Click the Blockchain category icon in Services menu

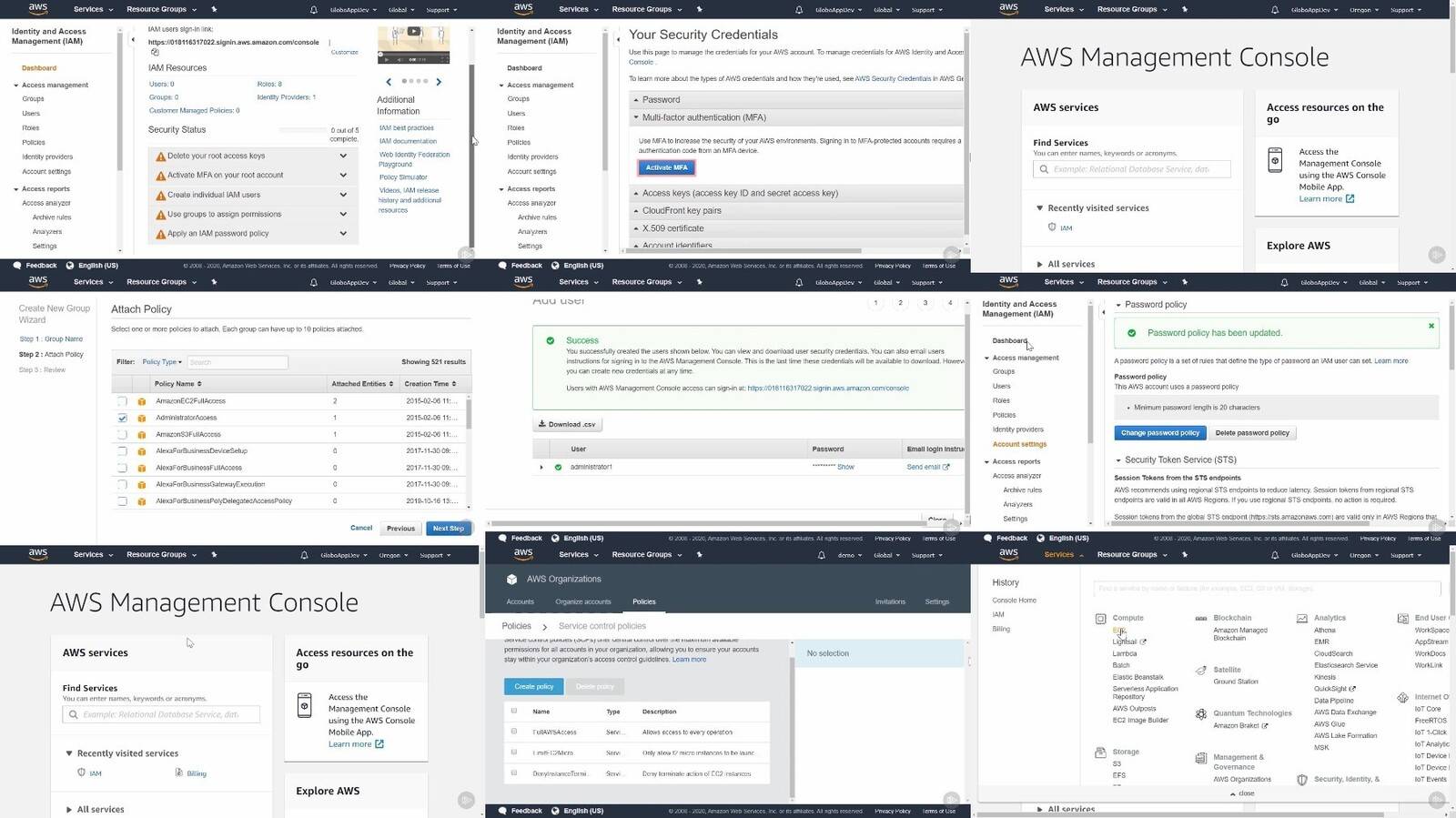(x=1201, y=619)
